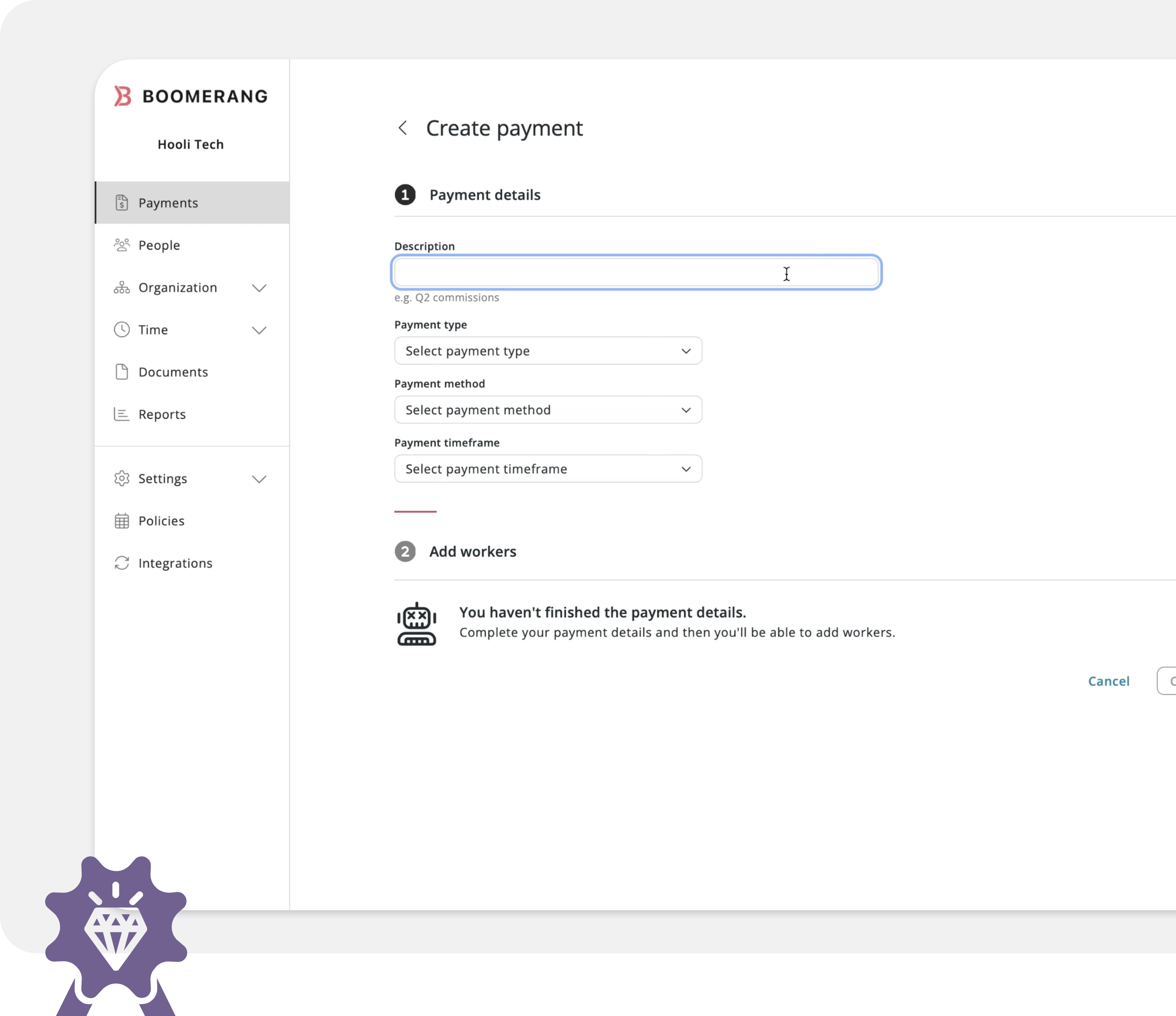Open the Select payment method dropdown
Image resolution: width=1176 pixels, height=1016 pixels.
548,409
